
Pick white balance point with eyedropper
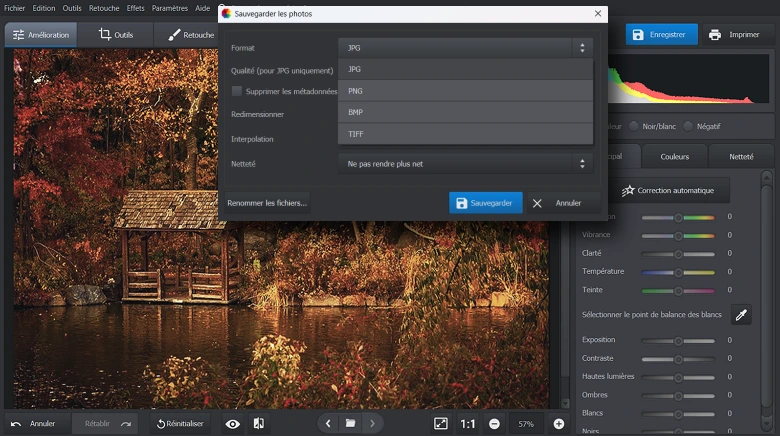(x=741, y=315)
